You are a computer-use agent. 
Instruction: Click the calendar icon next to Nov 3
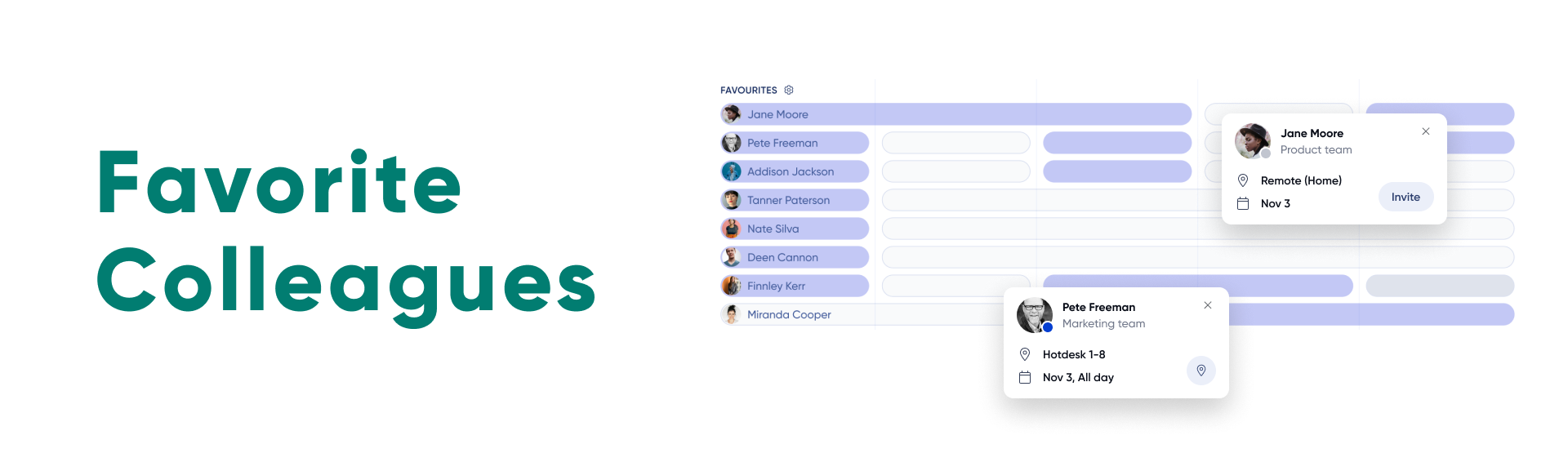coord(1243,203)
